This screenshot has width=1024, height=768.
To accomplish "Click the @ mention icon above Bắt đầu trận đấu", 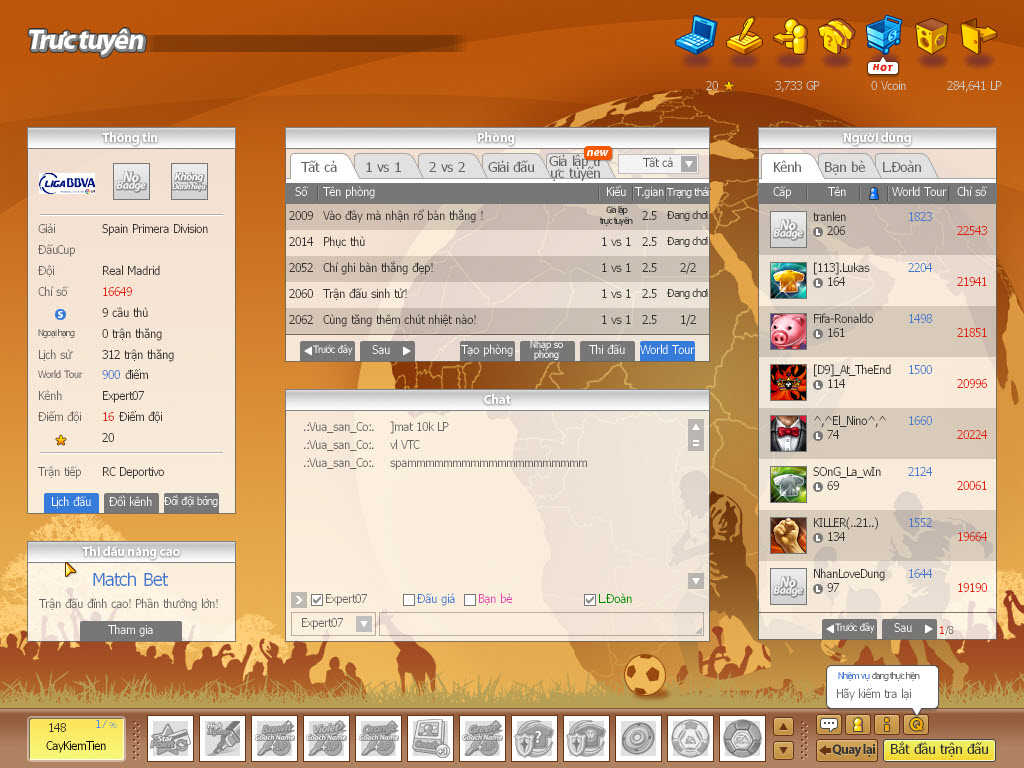I will point(915,722).
